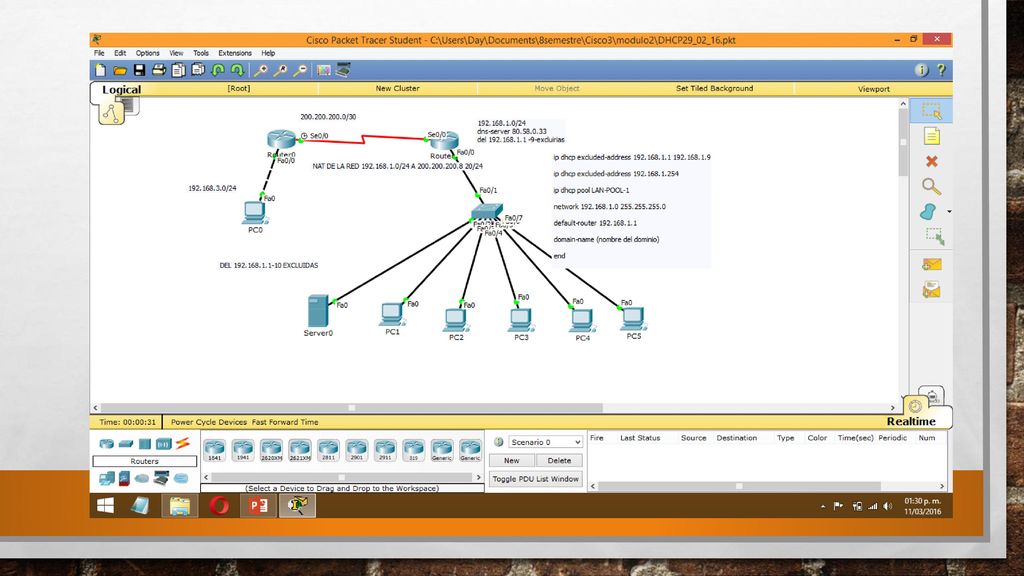Click the Undo green arrow icon

coord(218,70)
